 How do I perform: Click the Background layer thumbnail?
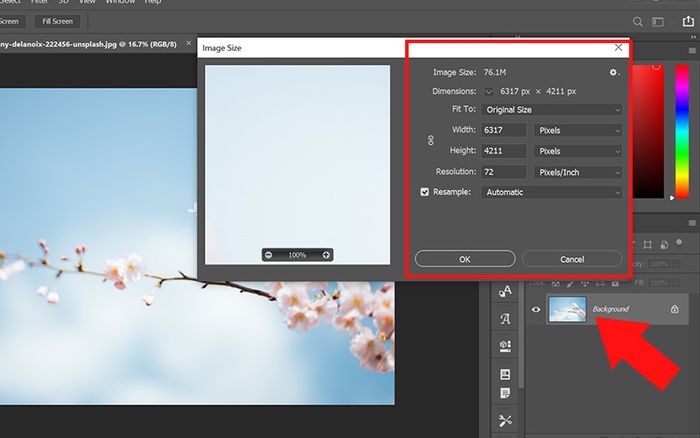tap(567, 309)
